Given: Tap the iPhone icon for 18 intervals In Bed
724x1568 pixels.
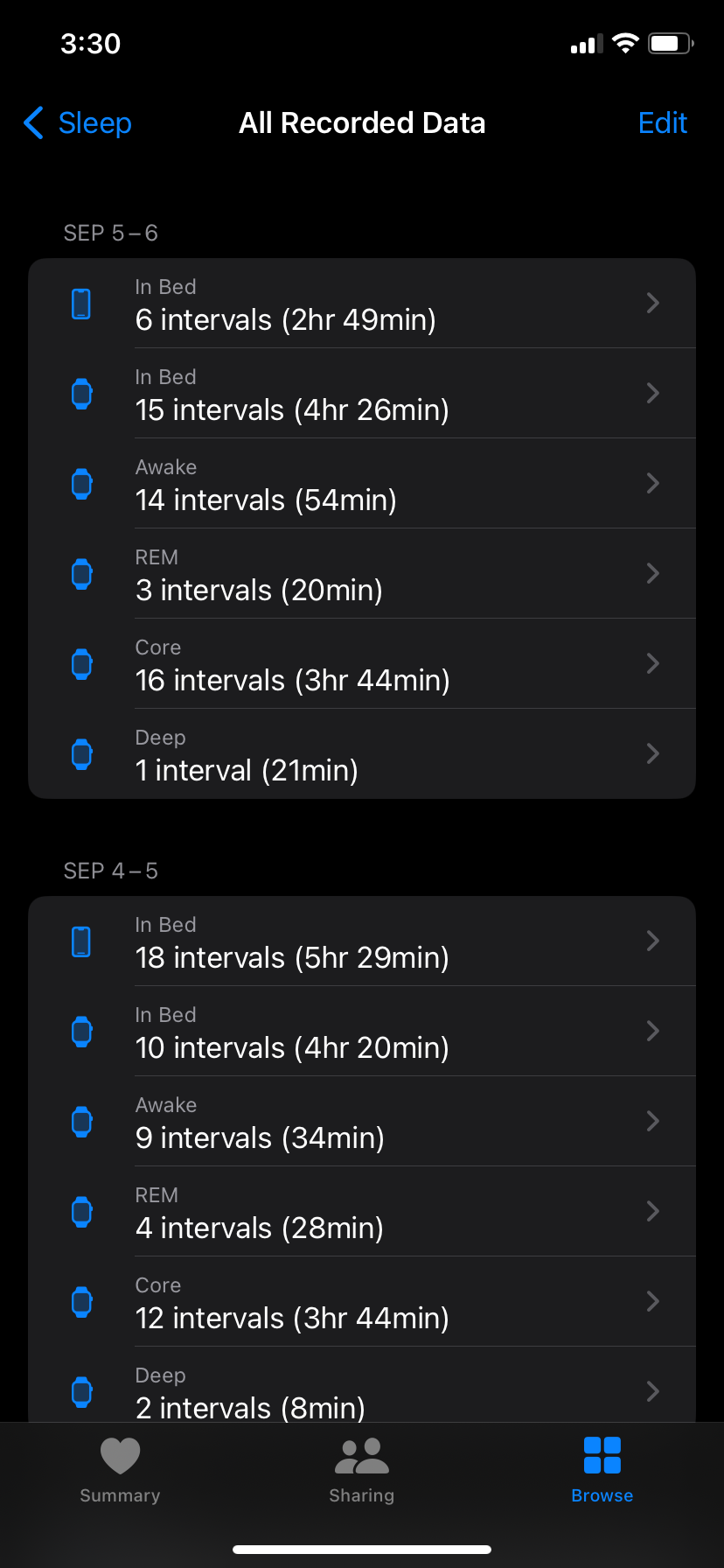Looking at the screenshot, I should click(x=81, y=941).
